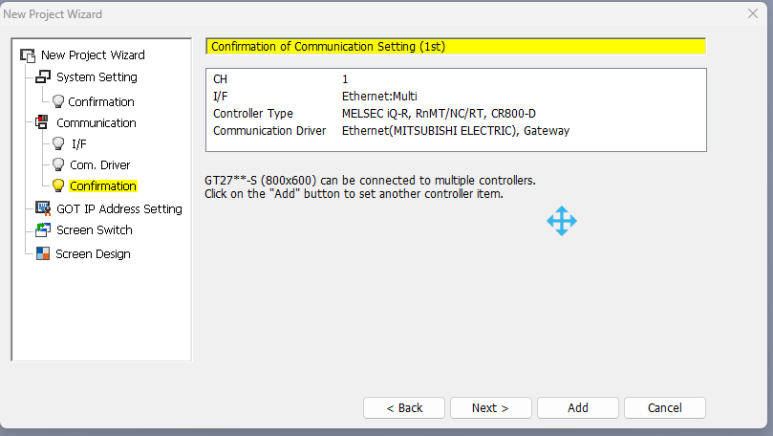Select New Project Wizard root label
The image size is (773, 436).
93,55
